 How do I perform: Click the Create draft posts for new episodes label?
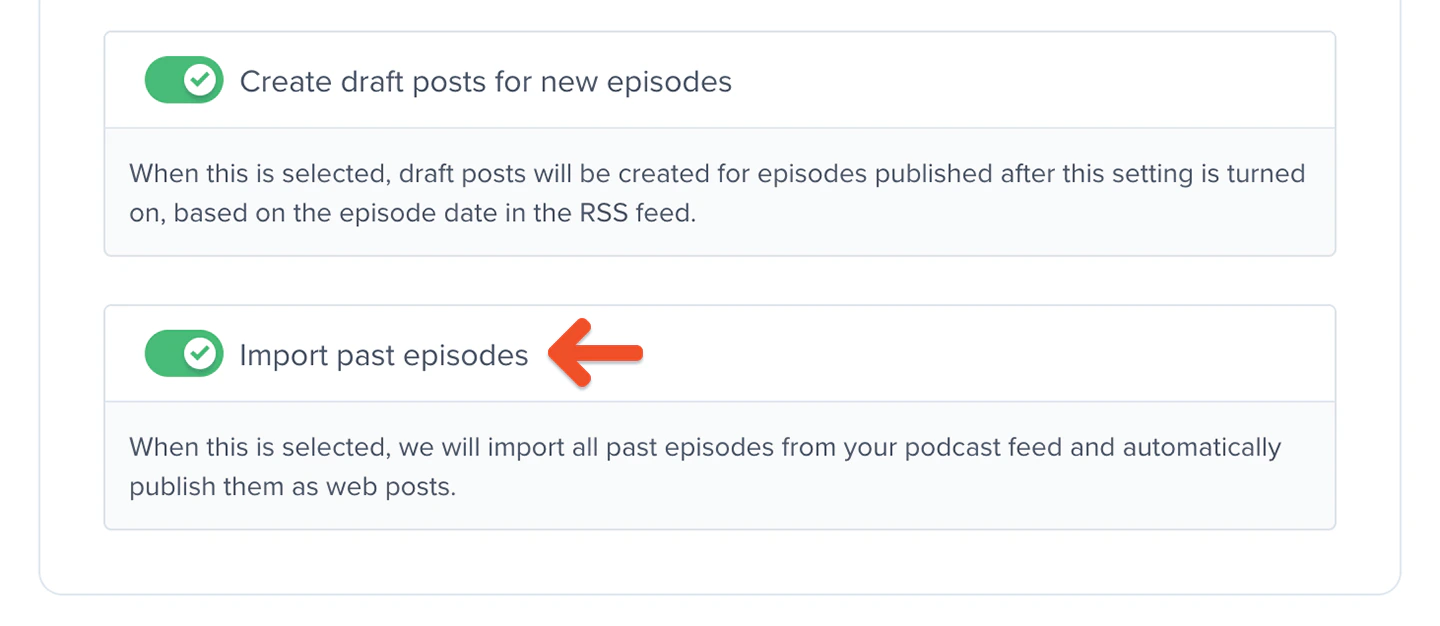point(485,81)
